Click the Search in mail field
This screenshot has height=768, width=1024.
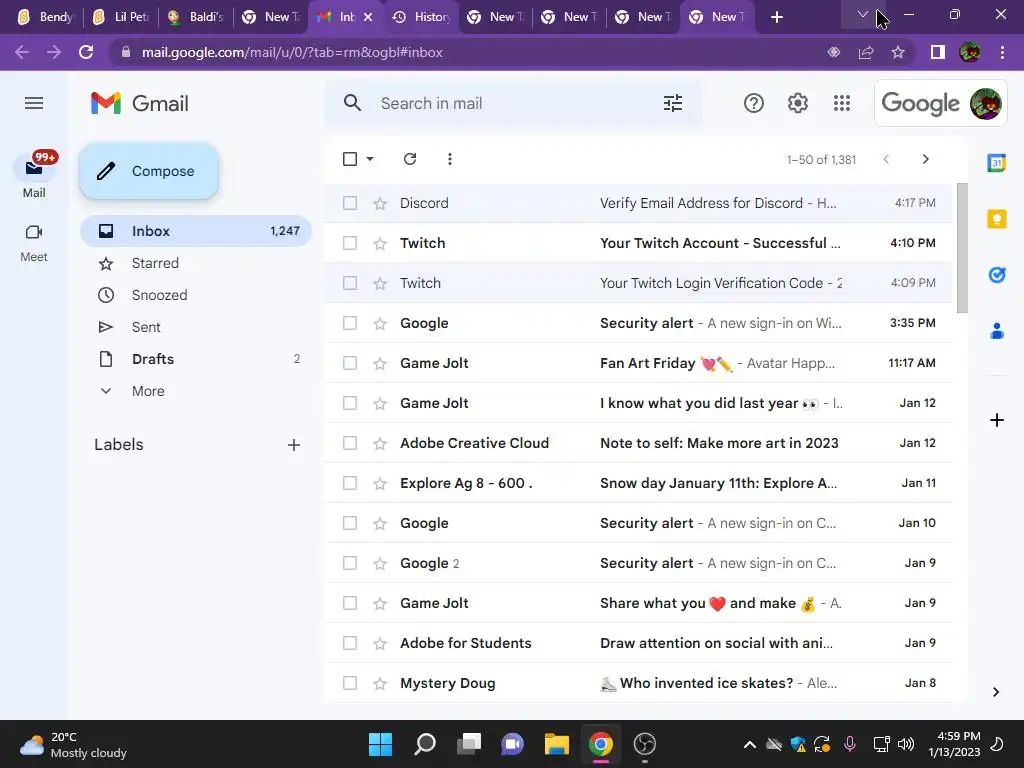click(x=513, y=103)
